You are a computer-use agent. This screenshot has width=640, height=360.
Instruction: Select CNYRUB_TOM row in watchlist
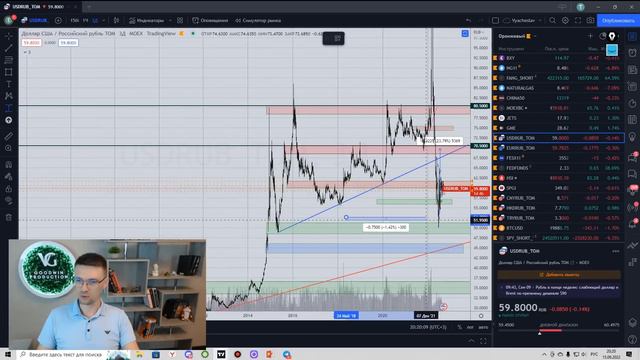559,198
